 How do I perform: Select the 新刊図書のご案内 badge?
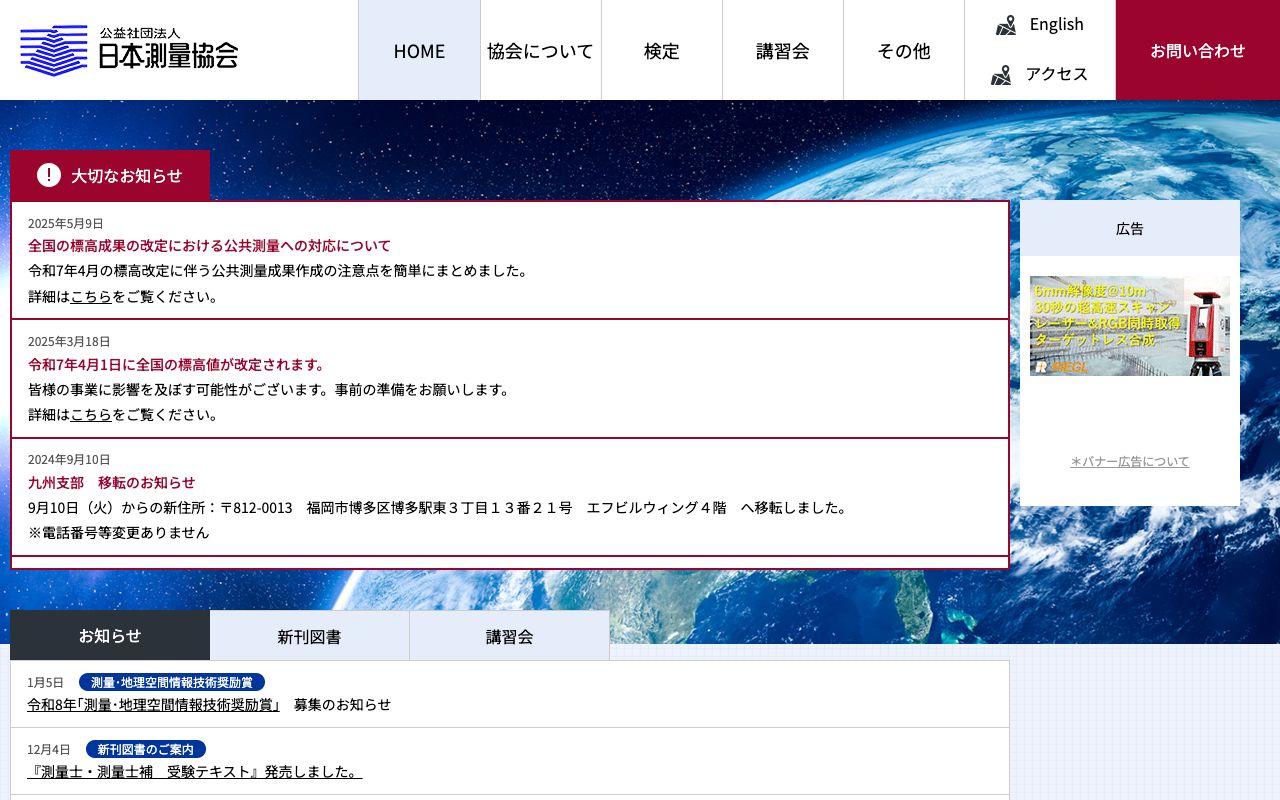pos(146,749)
